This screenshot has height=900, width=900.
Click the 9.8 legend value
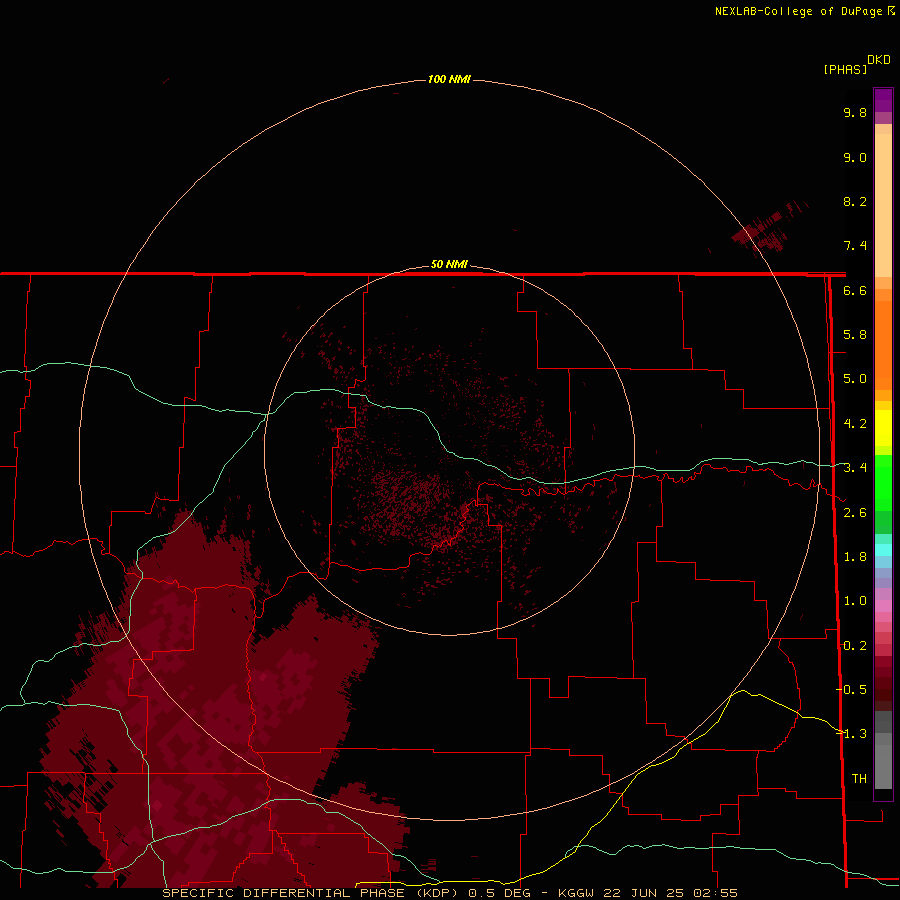coord(855,112)
